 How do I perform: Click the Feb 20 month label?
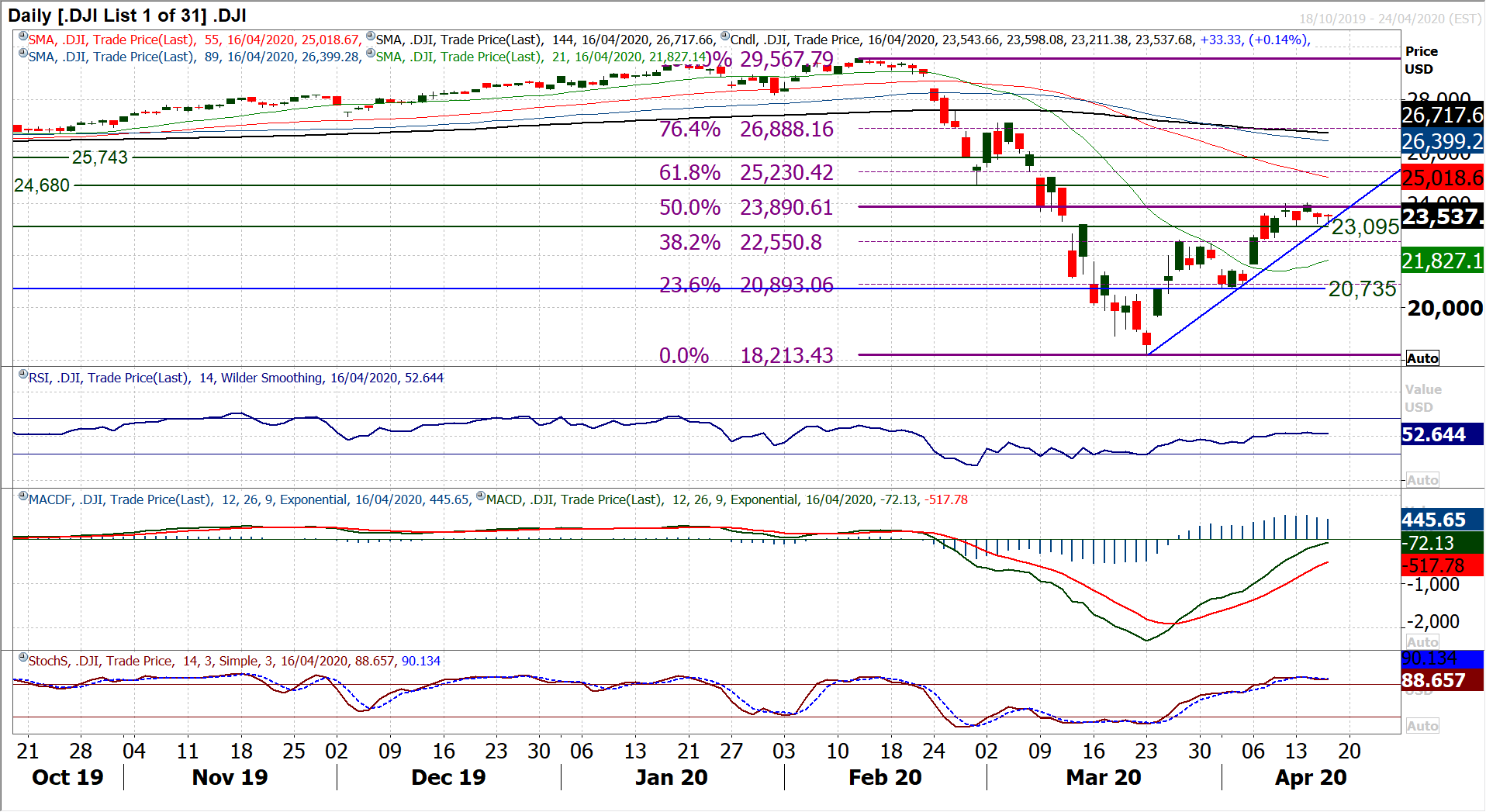coord(885,777)
